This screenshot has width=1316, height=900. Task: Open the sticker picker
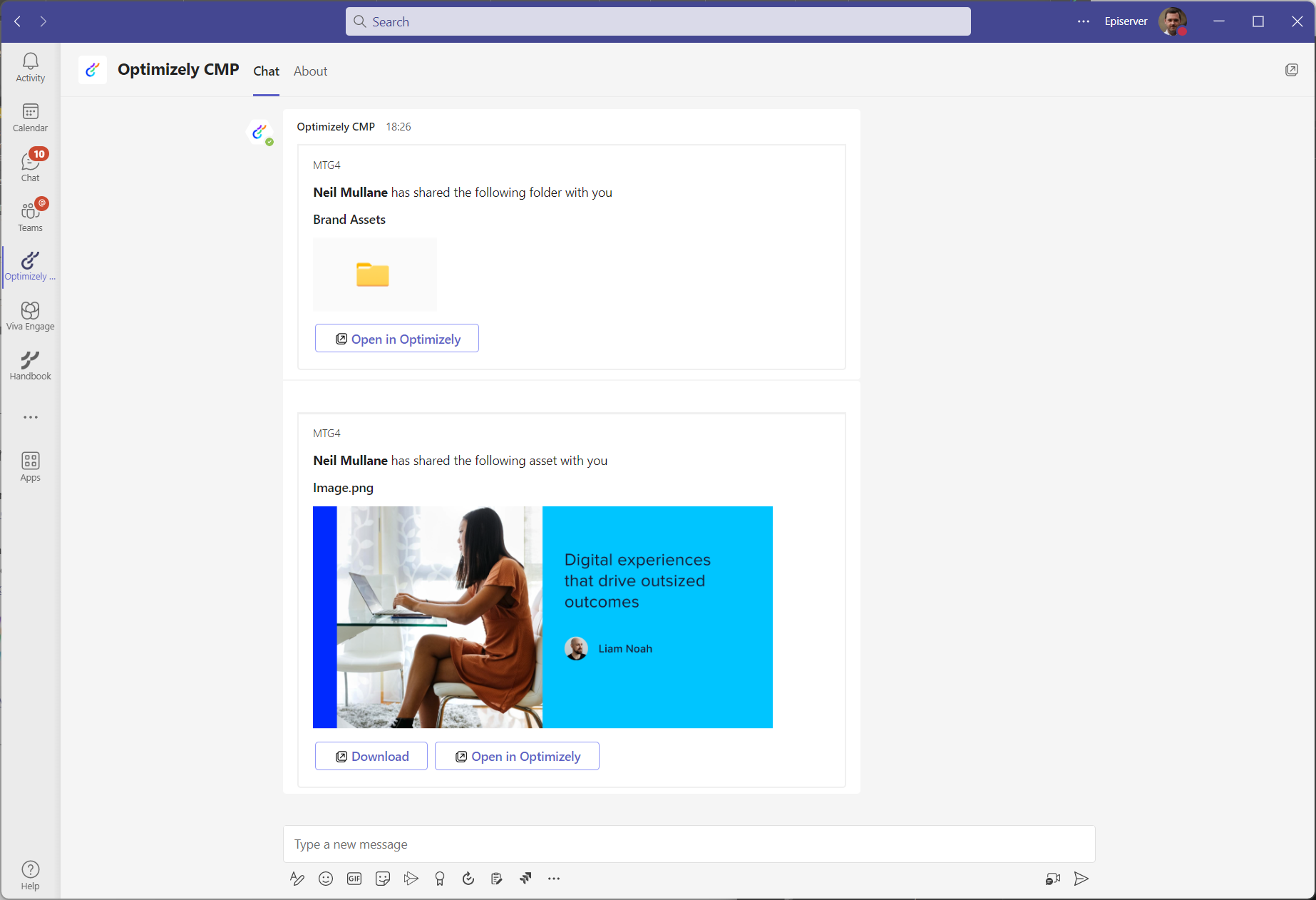click(x=383, y=879)
